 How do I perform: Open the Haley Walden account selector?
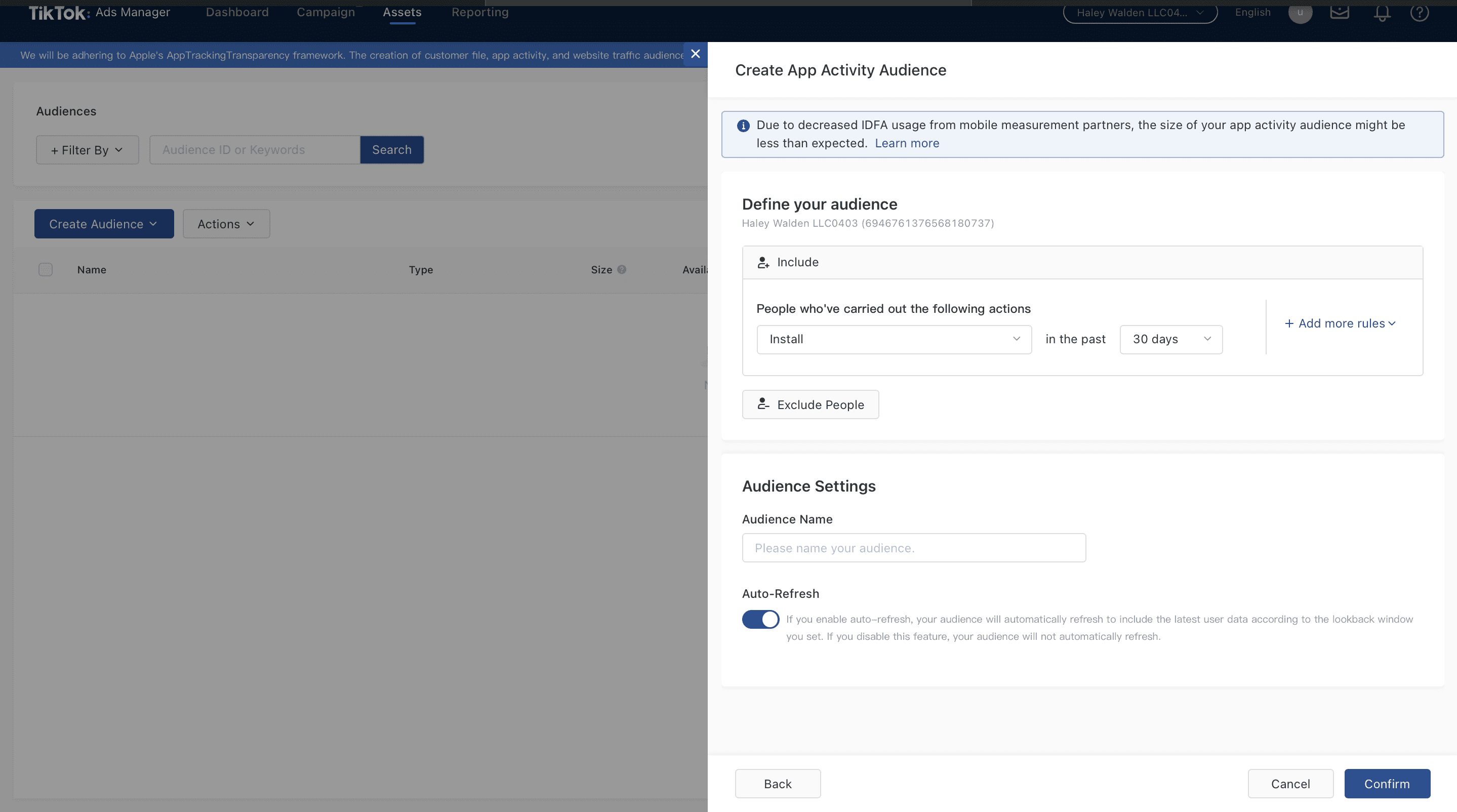point(1140,13)
